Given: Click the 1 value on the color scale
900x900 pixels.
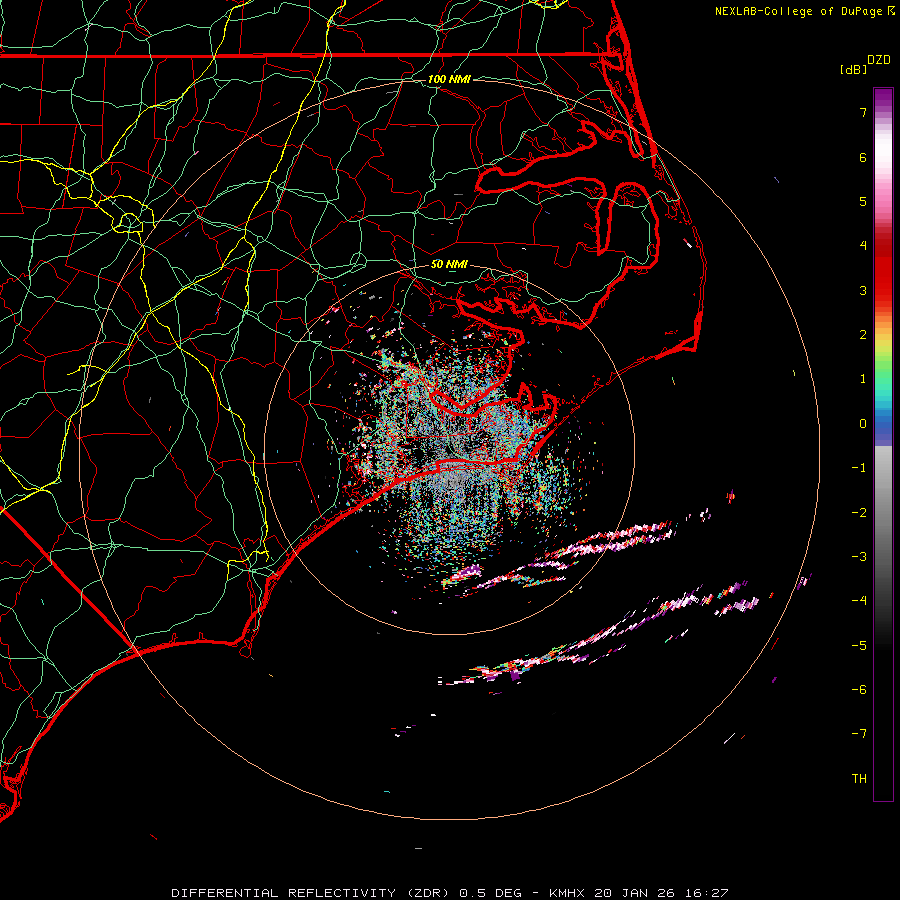Looking at the screenshot, I should click(x=863, y=379).
